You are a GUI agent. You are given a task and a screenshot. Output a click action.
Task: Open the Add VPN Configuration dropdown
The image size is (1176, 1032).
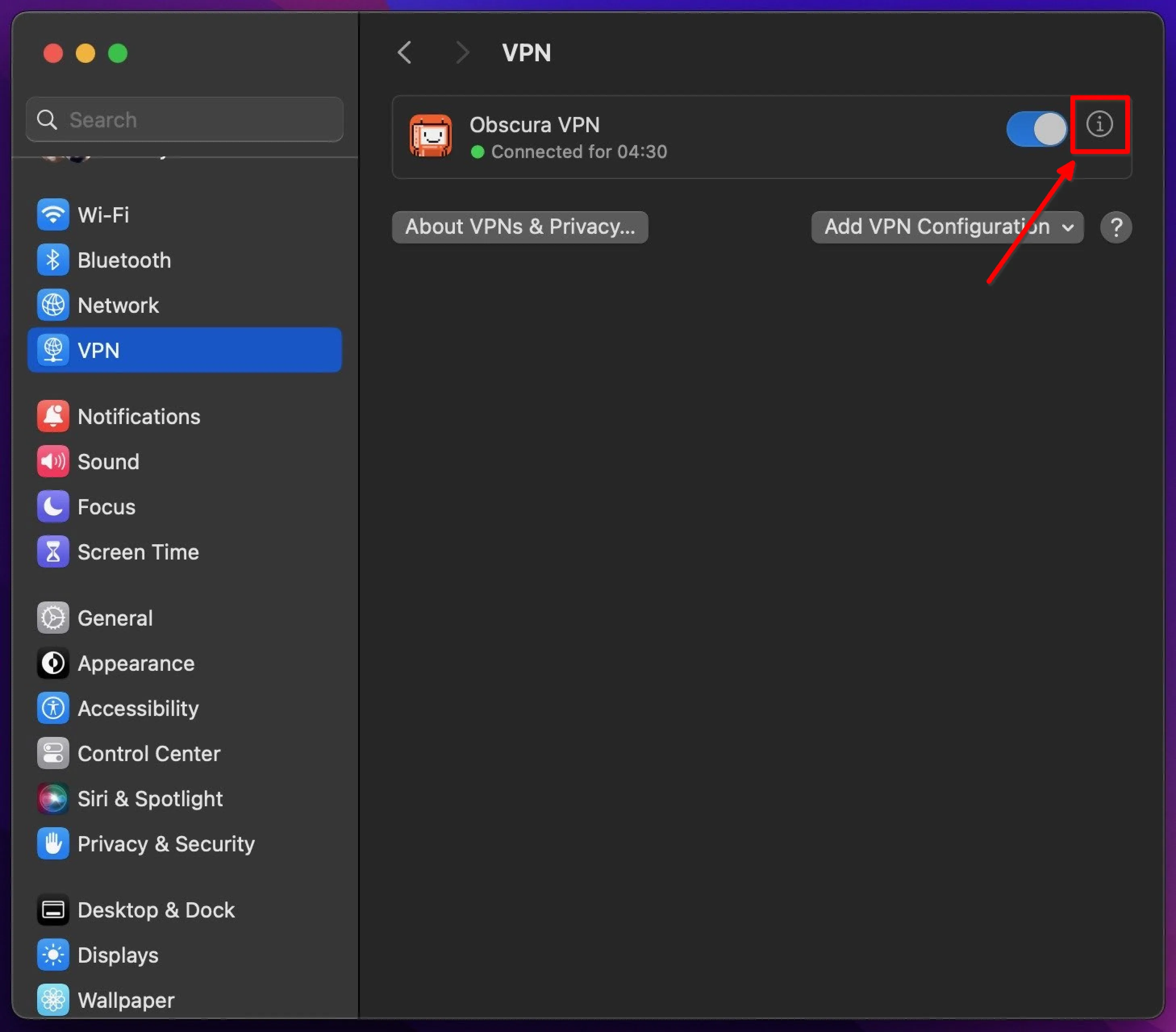pos(947,227)
